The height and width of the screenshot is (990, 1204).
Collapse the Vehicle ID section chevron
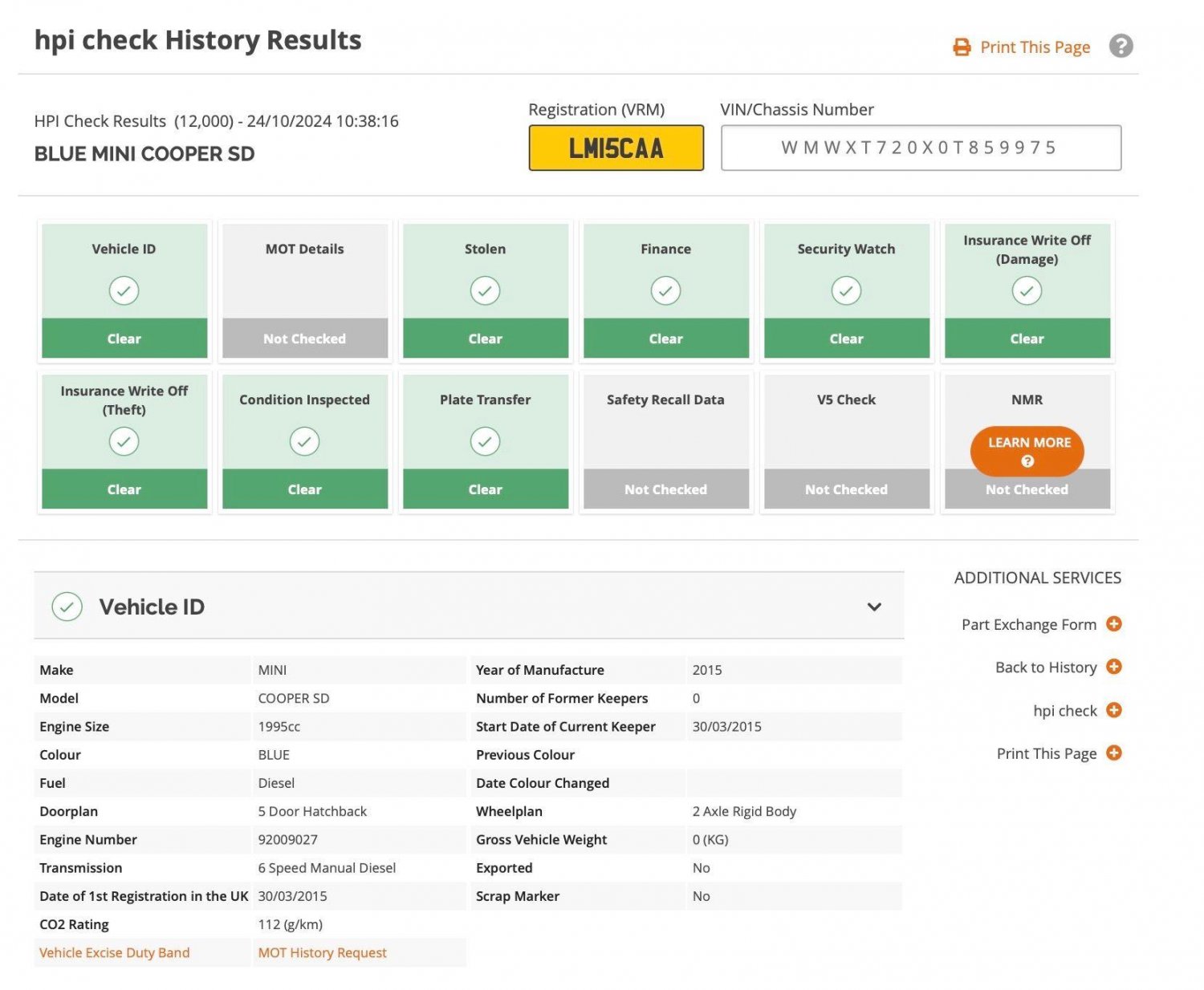pos(874,607)
